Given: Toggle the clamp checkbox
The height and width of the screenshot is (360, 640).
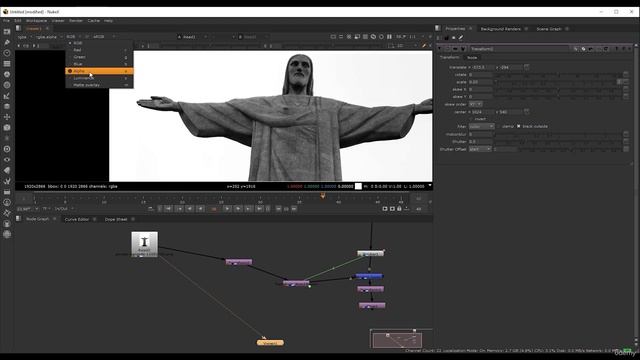Looking at the screenshot, I should 499,127.
